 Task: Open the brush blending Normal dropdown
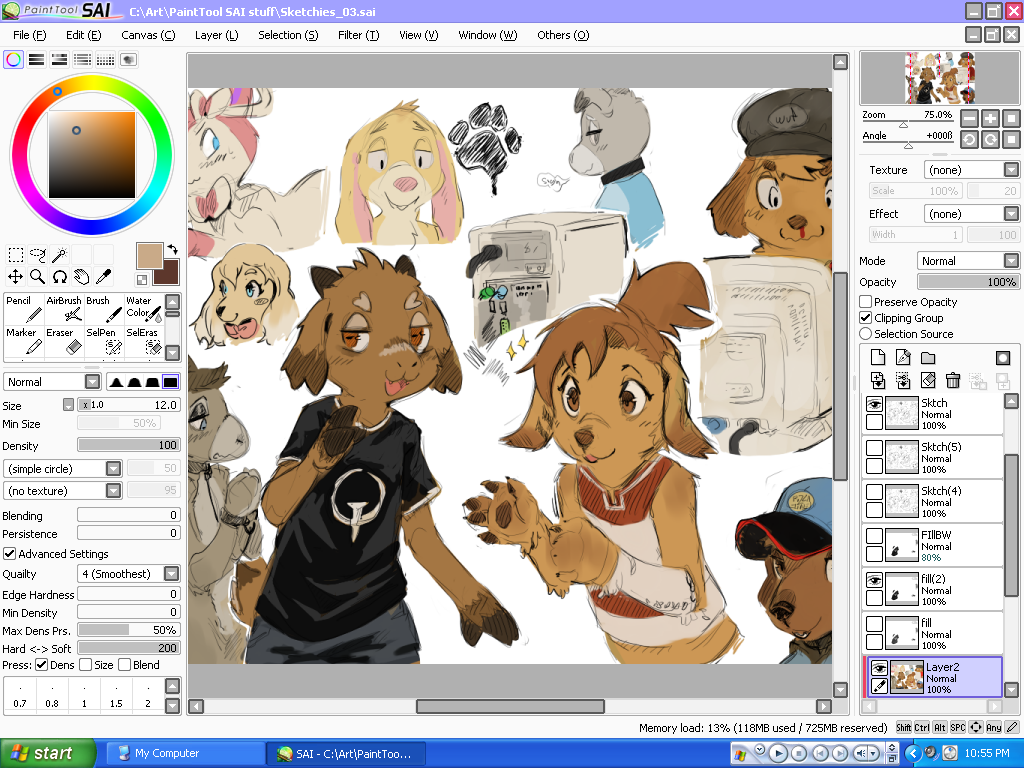pyautogui.click(x=52, y=382)
